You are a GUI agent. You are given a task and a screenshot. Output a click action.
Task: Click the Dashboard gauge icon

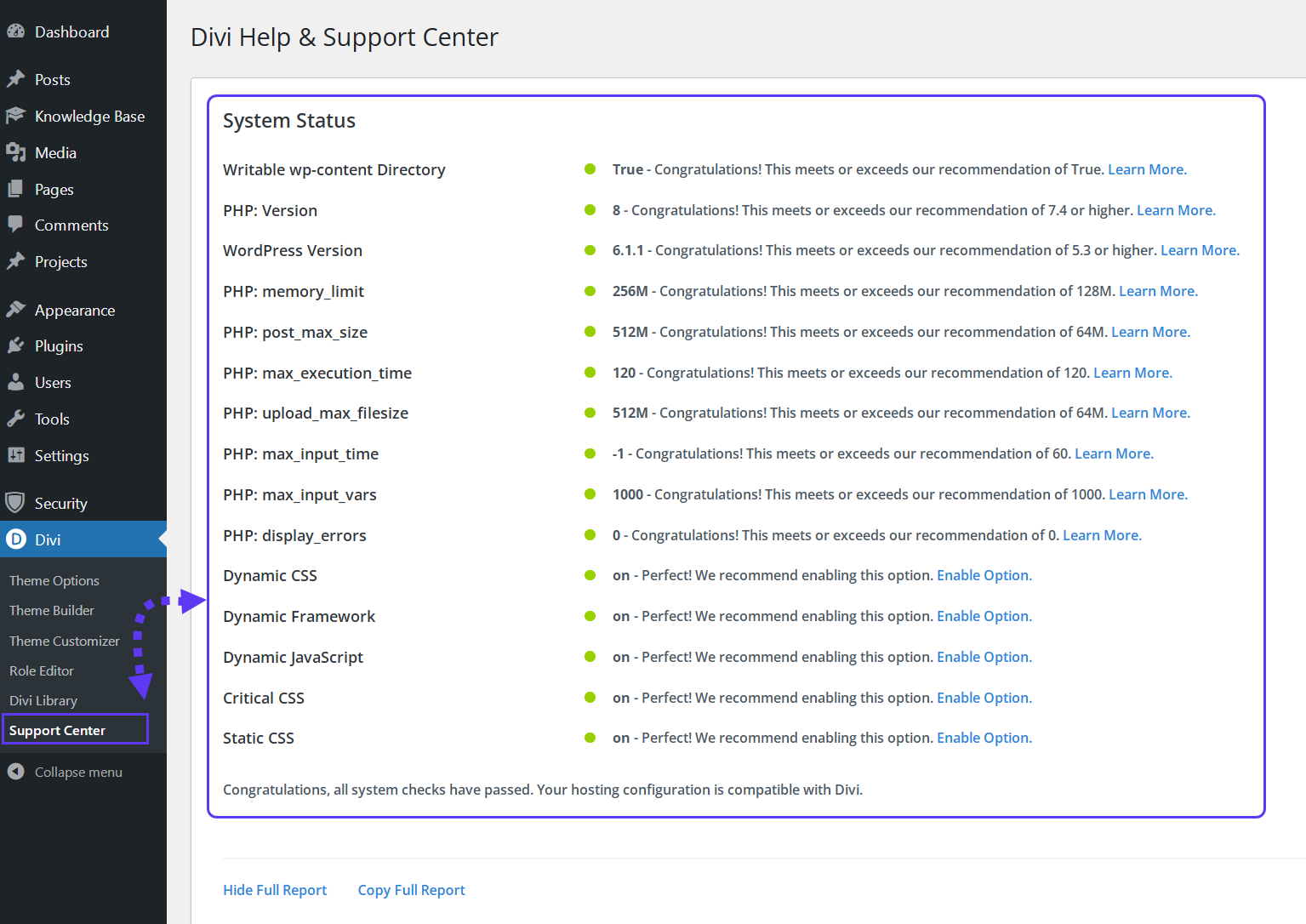(16, 31)
